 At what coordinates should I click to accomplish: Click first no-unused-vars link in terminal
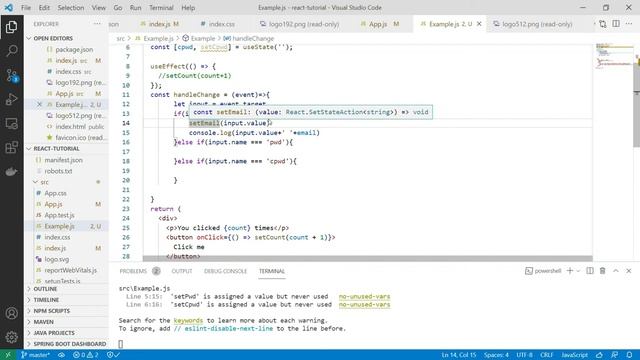pyautogui.click(x=364, y=296)
